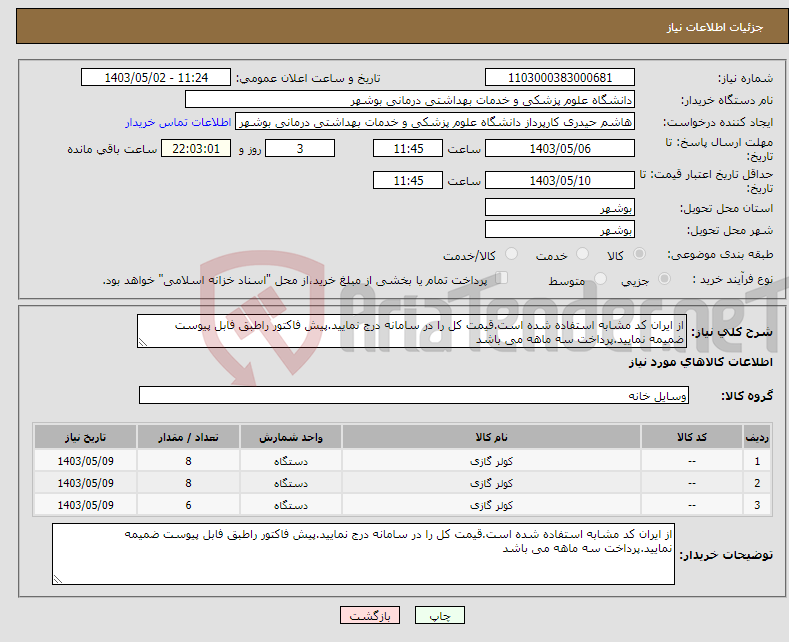The height and width of the screenshot is (642, 789).
Task: Click unit دستگاه in row 3
Action: (x=291, y=505)
